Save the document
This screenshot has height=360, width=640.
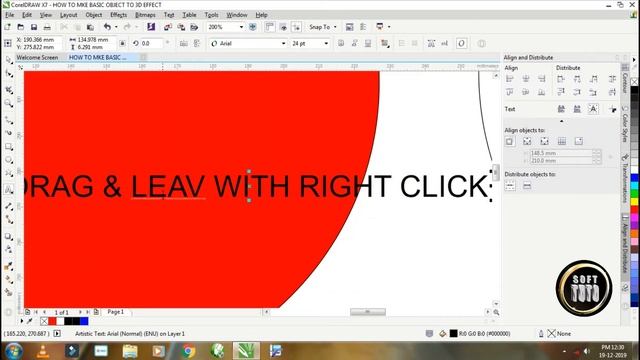coord(34,27)
